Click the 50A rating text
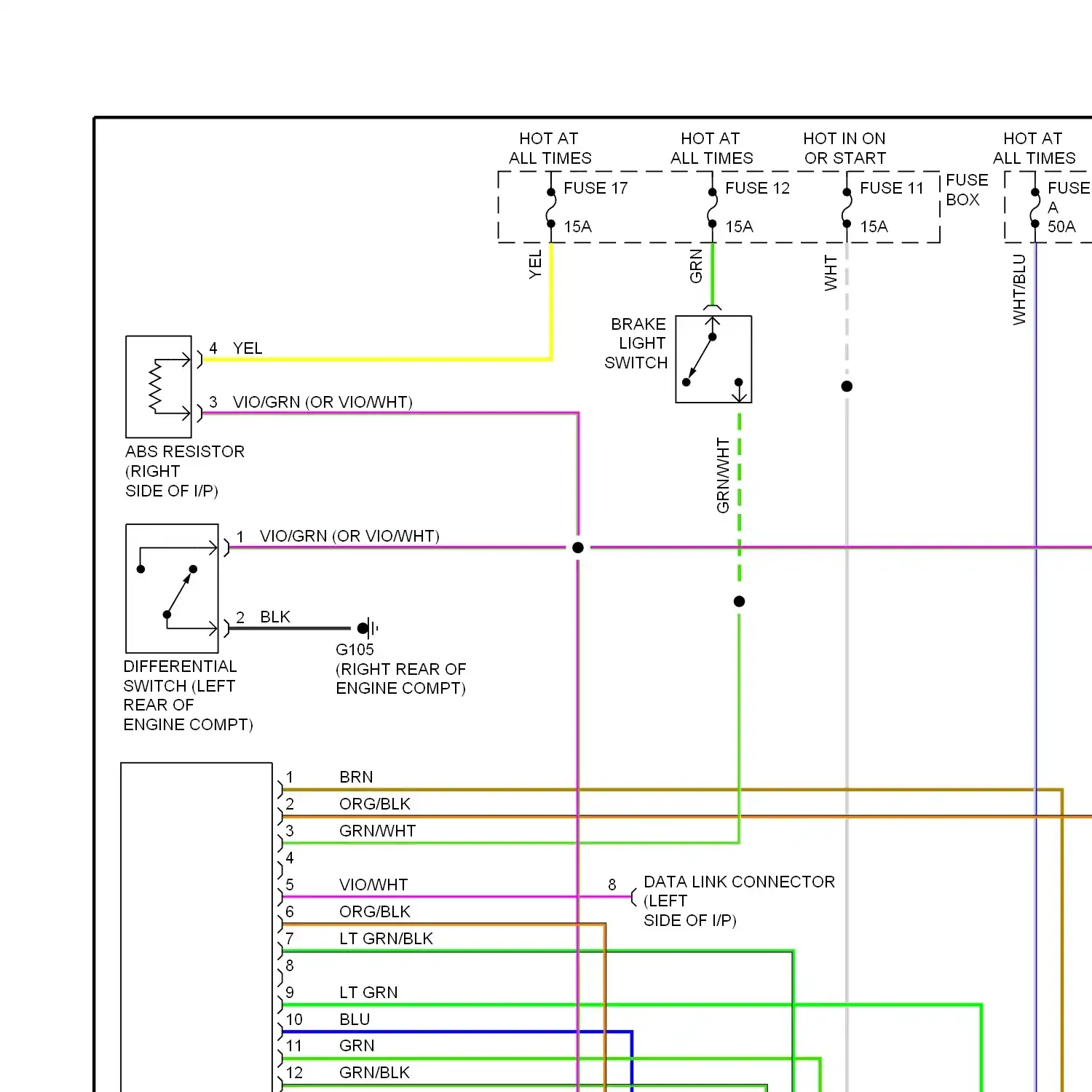The width and height of the screenshot is (1092, 1092). [1061, 226]
